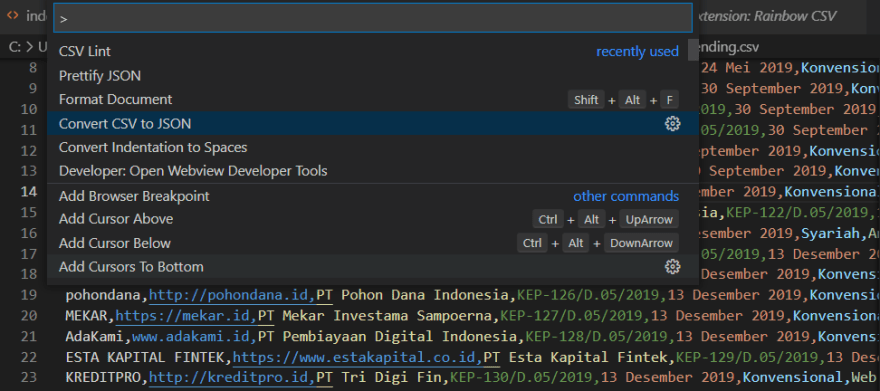Click 'PT Mekar Investama Sampoerna' text
Viewport: 880px width, 391px height.
[x=375, y=316]
